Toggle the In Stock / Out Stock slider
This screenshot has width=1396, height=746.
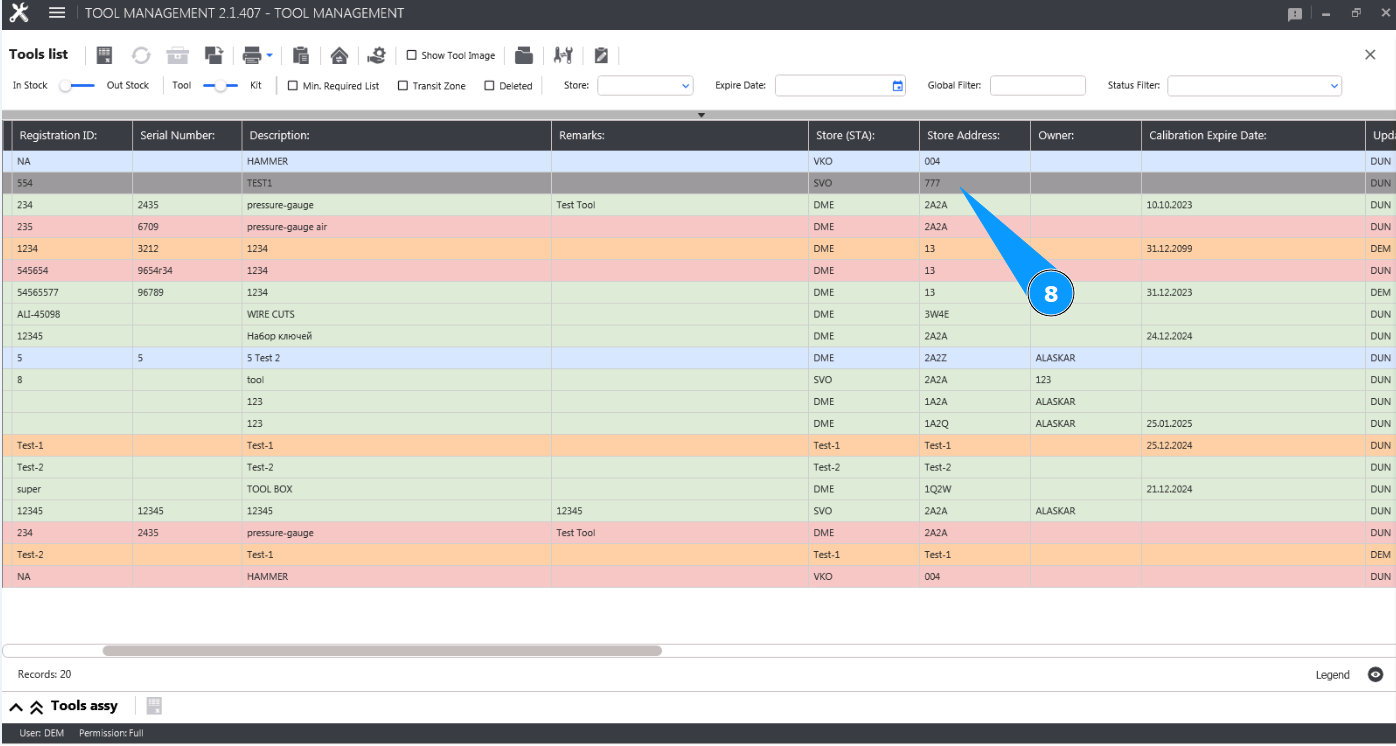coord(76,86)
